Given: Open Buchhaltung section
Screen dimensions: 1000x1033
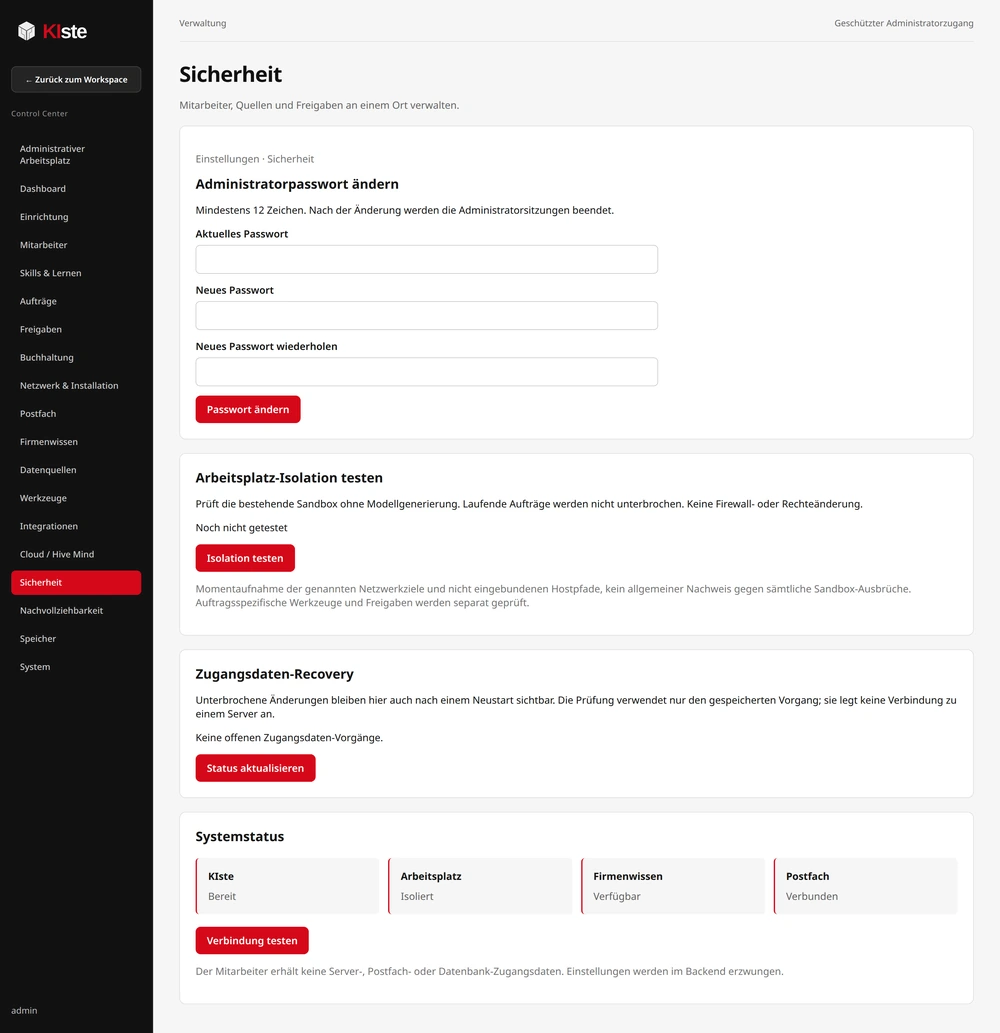Looking at the screenshot, I should 76,358.
